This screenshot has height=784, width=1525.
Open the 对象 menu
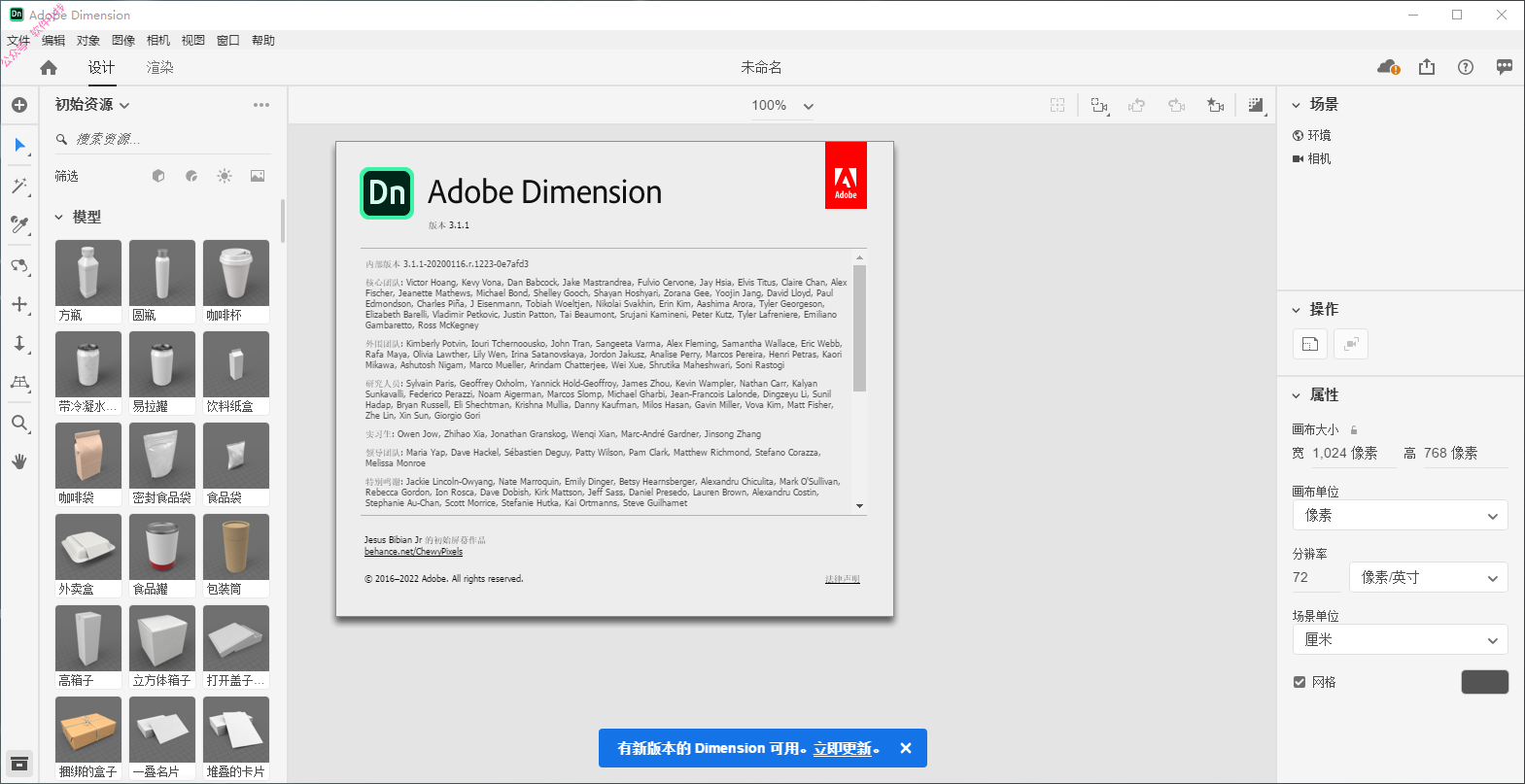point(88,40)
